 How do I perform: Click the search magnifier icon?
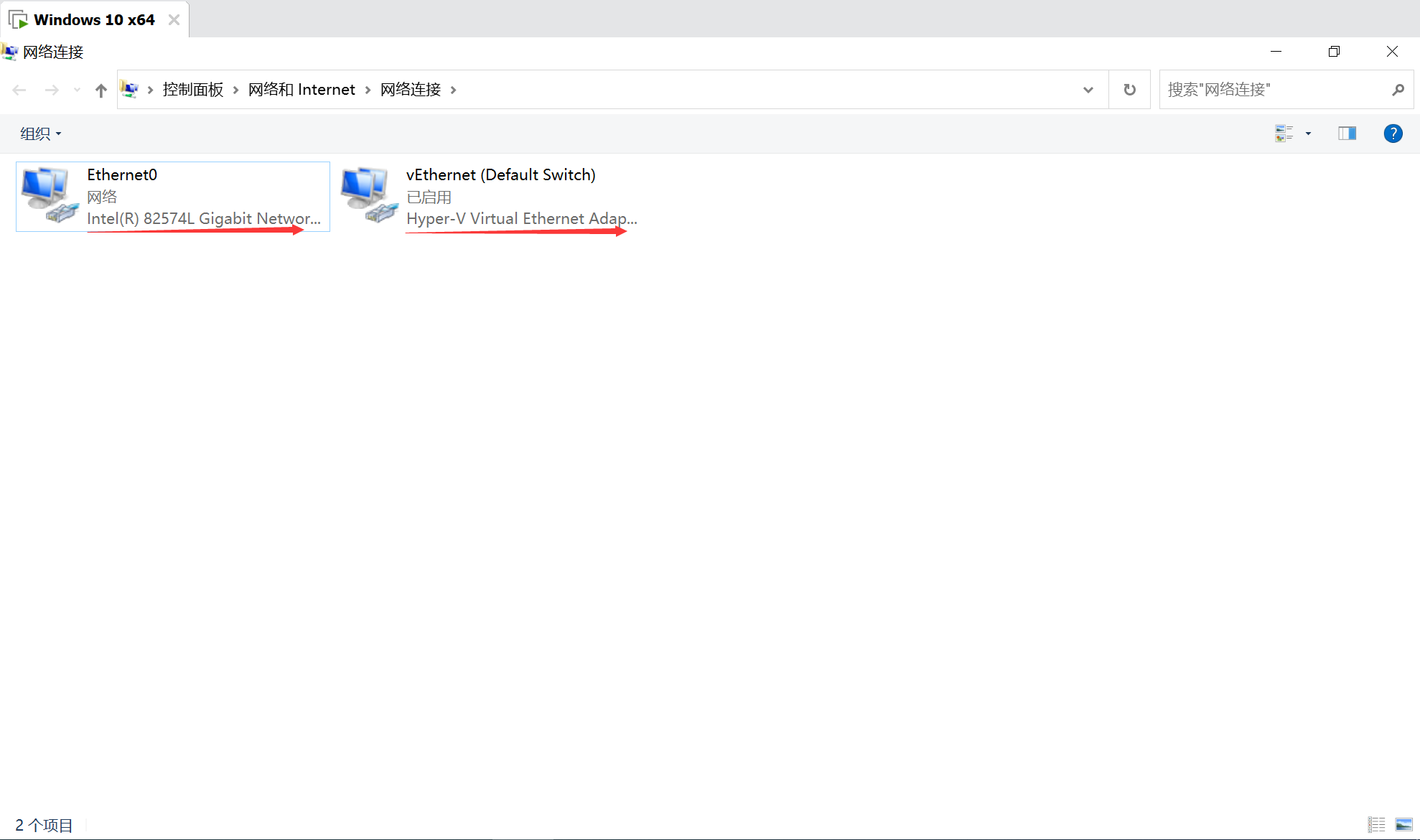(x=1398, y=89)
